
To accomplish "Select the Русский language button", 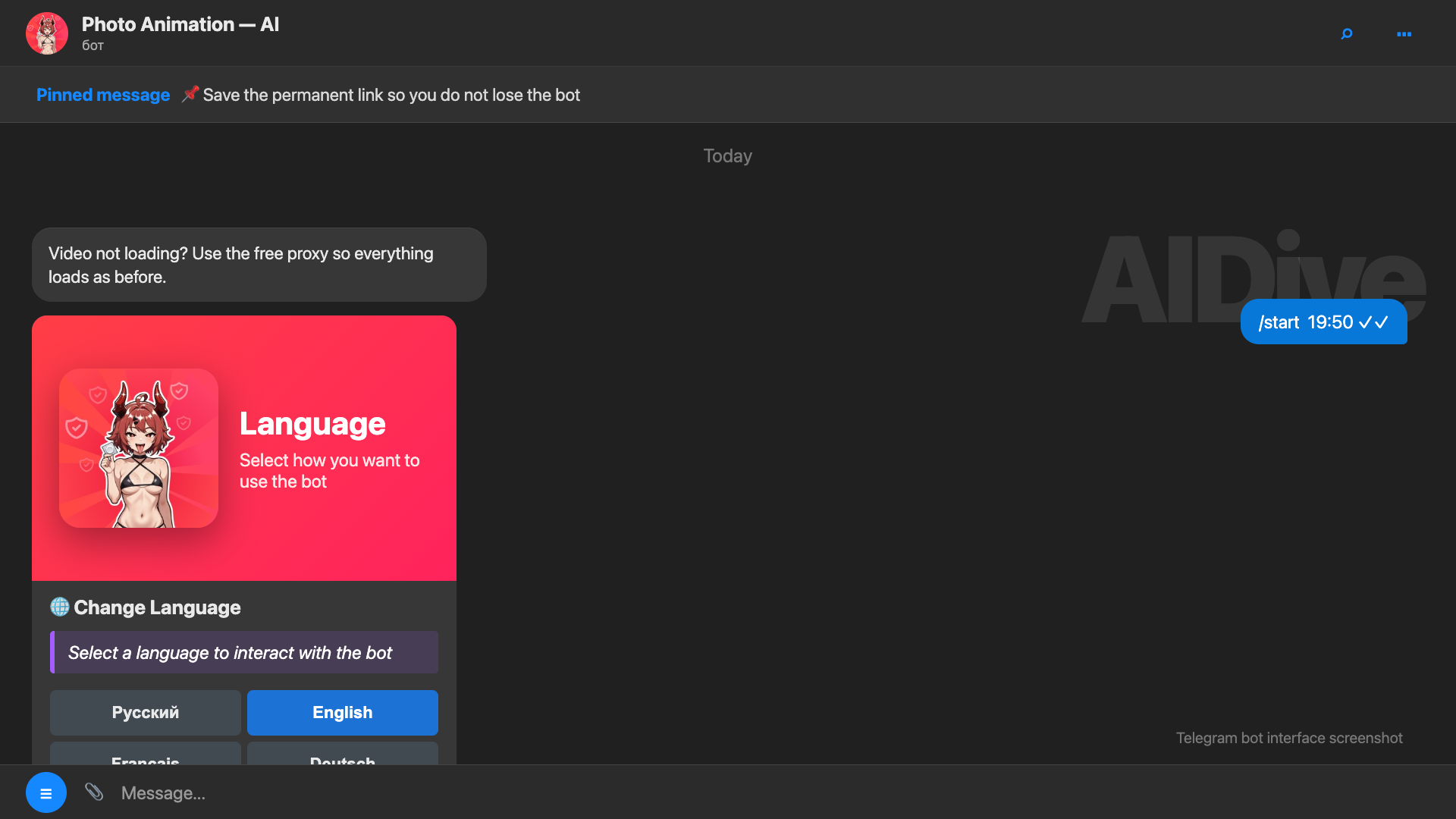I will point(146,713).
